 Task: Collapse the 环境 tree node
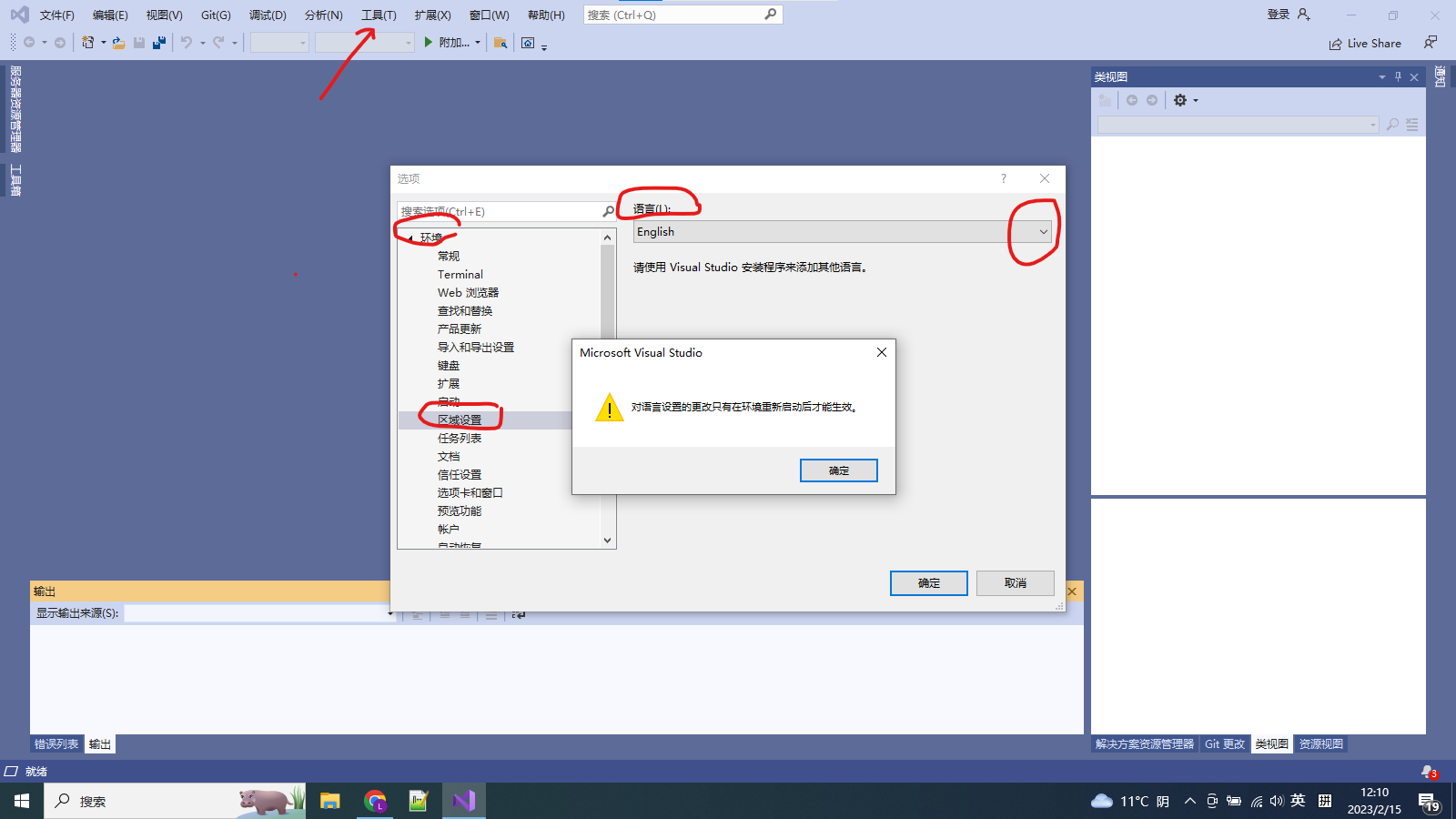tap(410, 238)
